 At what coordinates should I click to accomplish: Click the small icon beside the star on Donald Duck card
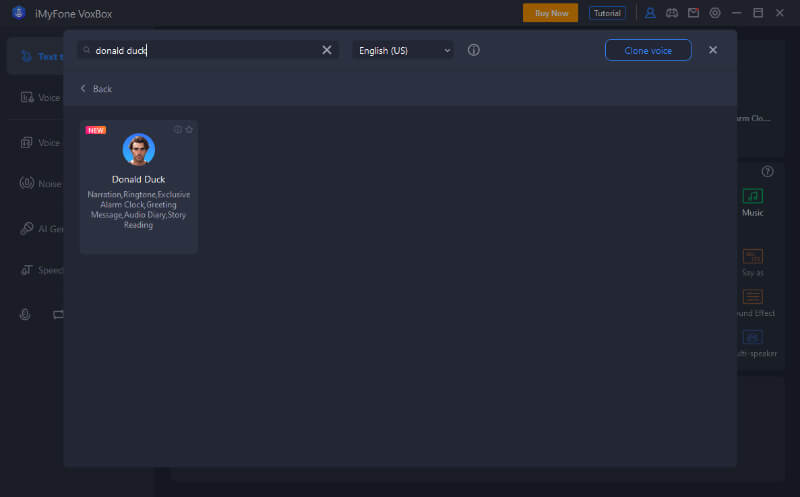click(178, 130)
